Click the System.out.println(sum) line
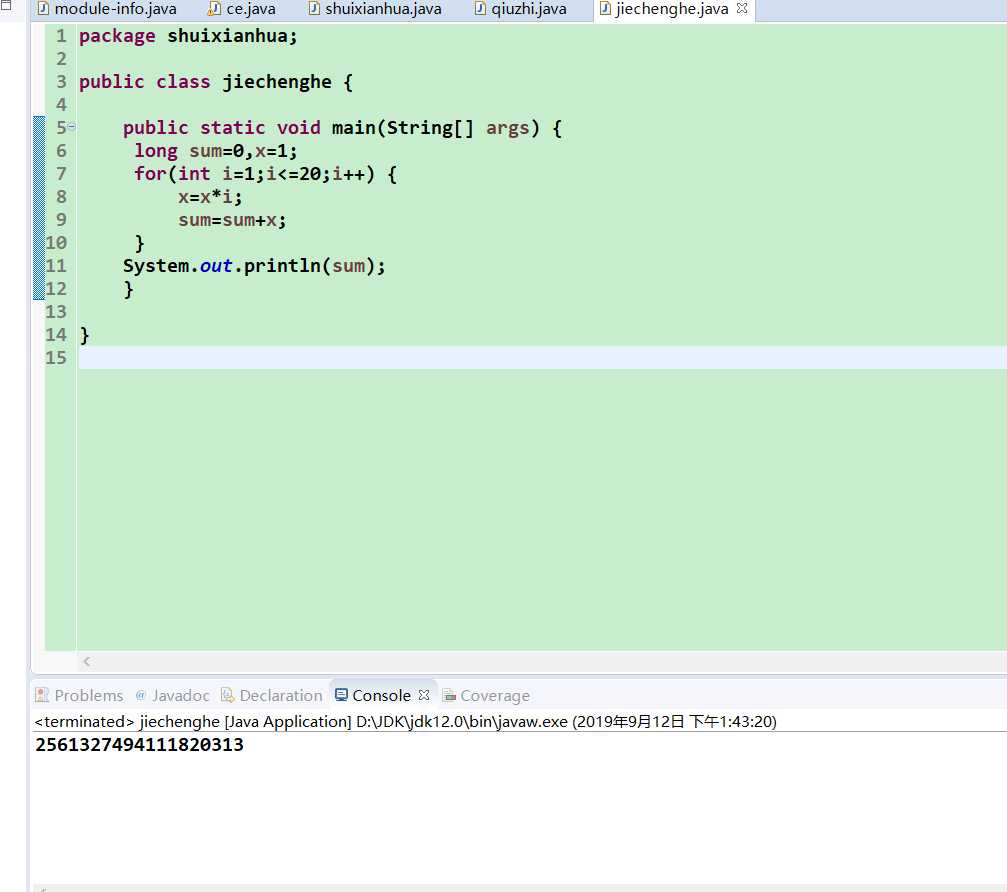This screenshot has width=1007, height=892. click(x=254, y=266)
